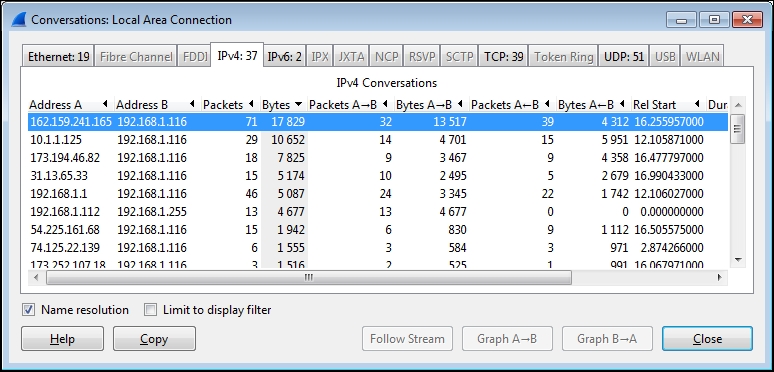Click the sort arrow beside Address B
The image size is (774, 372).
[x=192, y=104]
